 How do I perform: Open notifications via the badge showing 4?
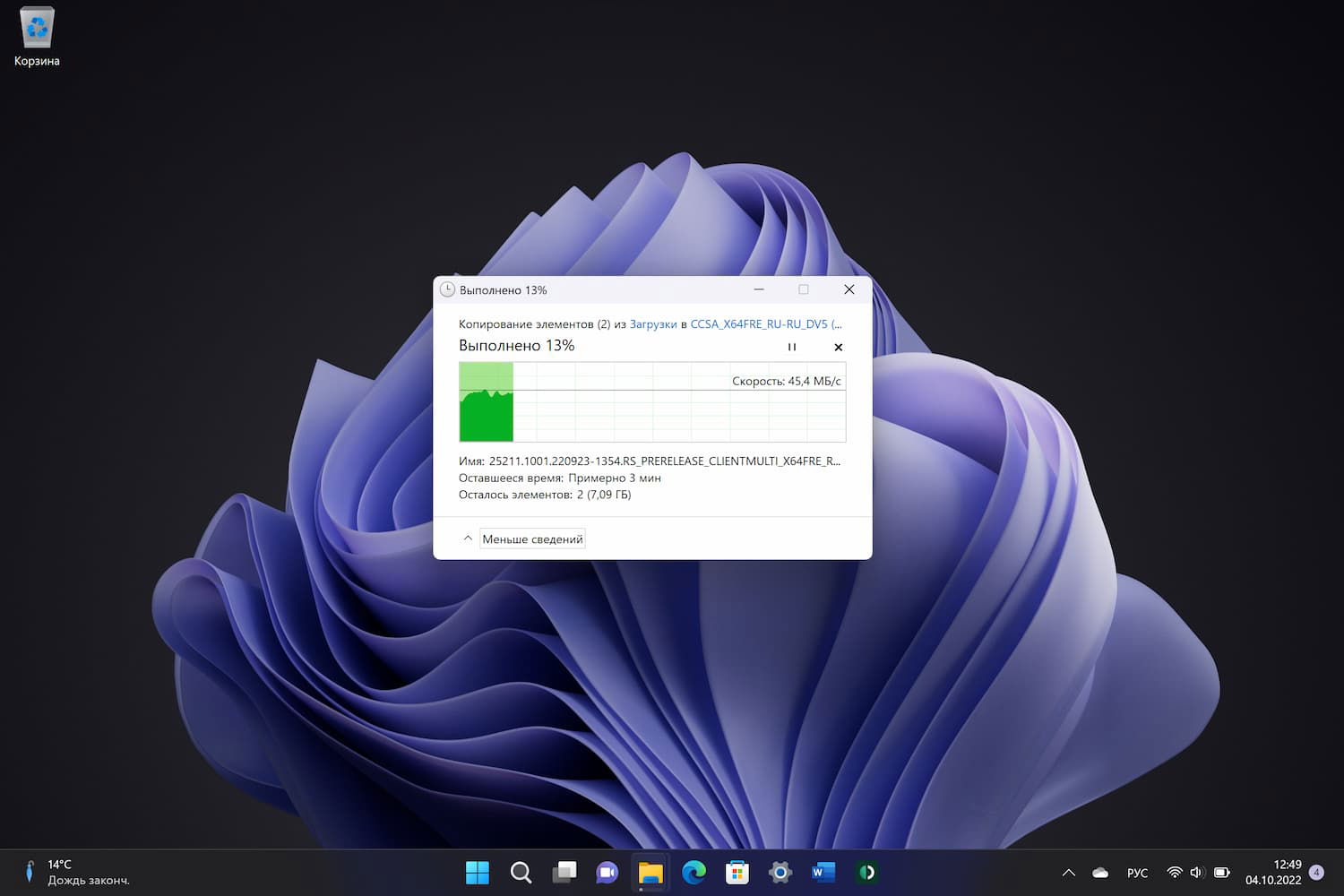point(1316,872)
